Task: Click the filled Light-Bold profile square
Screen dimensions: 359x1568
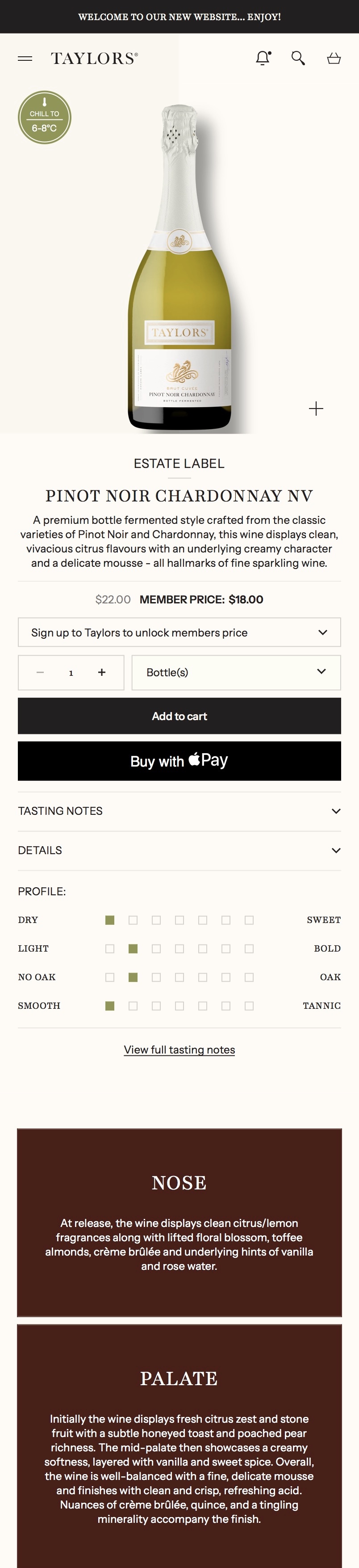Action: (x=133, y=948)
